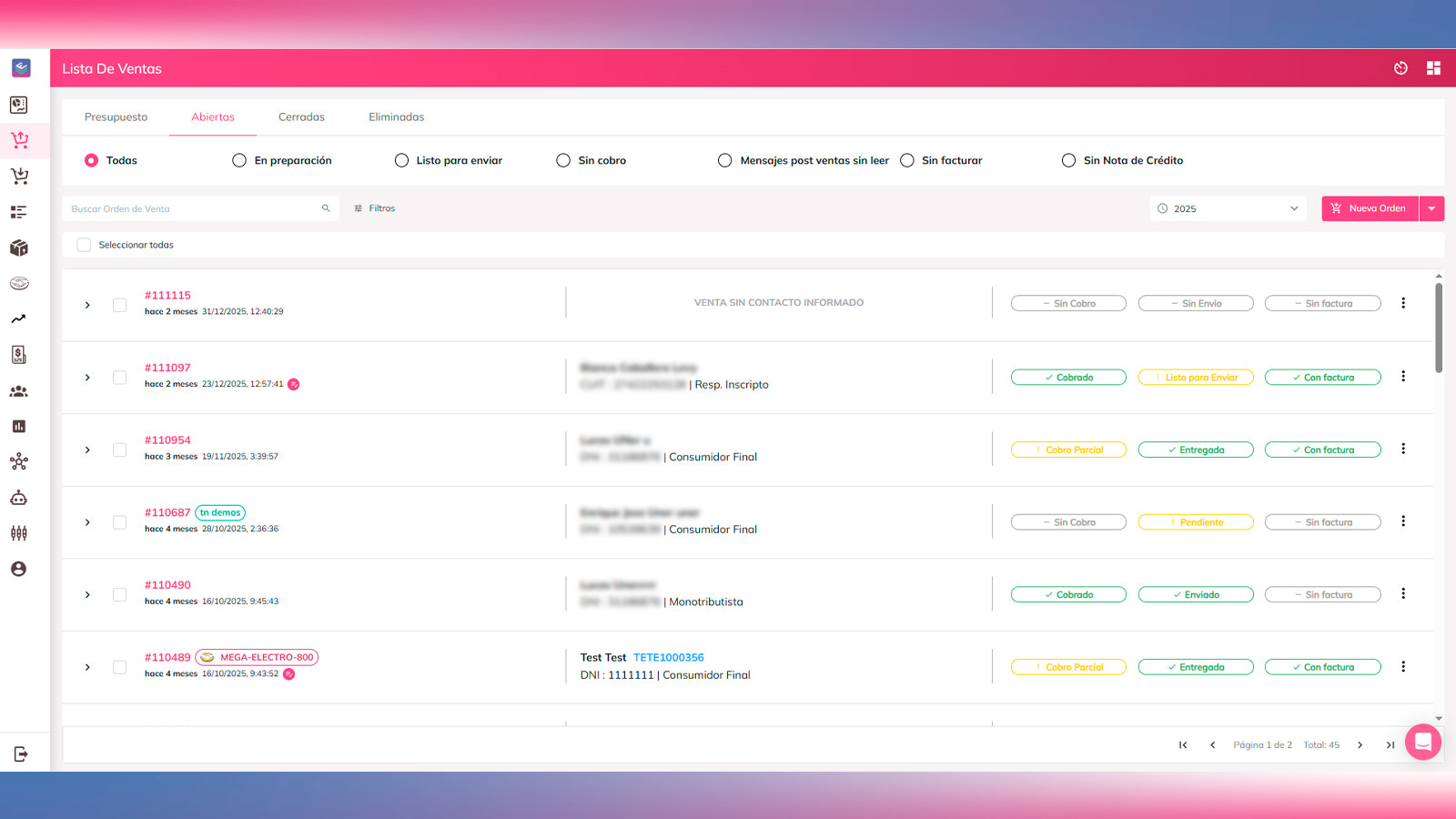Click the Nueva Orden button
Image resolution: width=1456 pixels, height=819 pixels.
1370,208
